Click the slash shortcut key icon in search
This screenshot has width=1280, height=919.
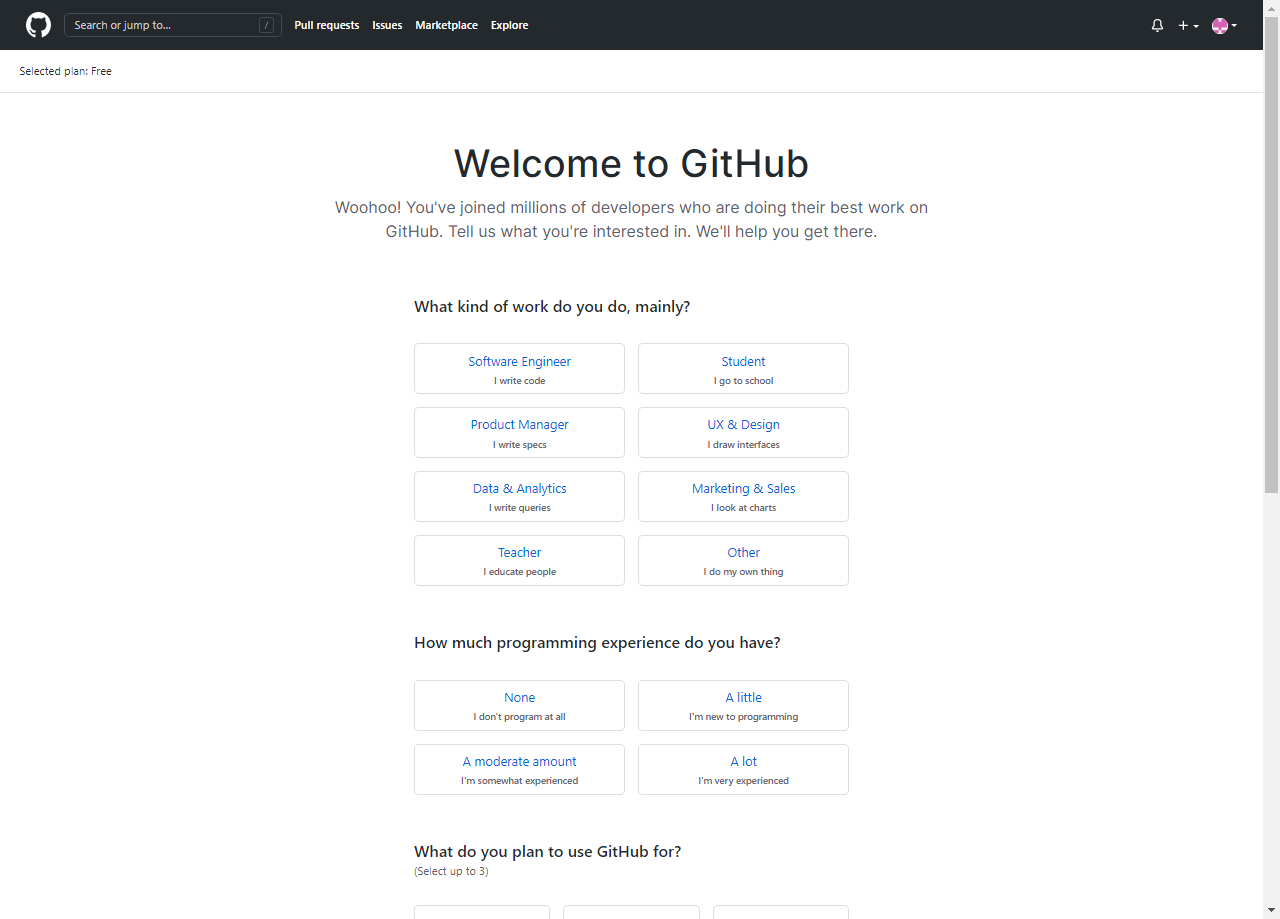(x=266, y=25)
